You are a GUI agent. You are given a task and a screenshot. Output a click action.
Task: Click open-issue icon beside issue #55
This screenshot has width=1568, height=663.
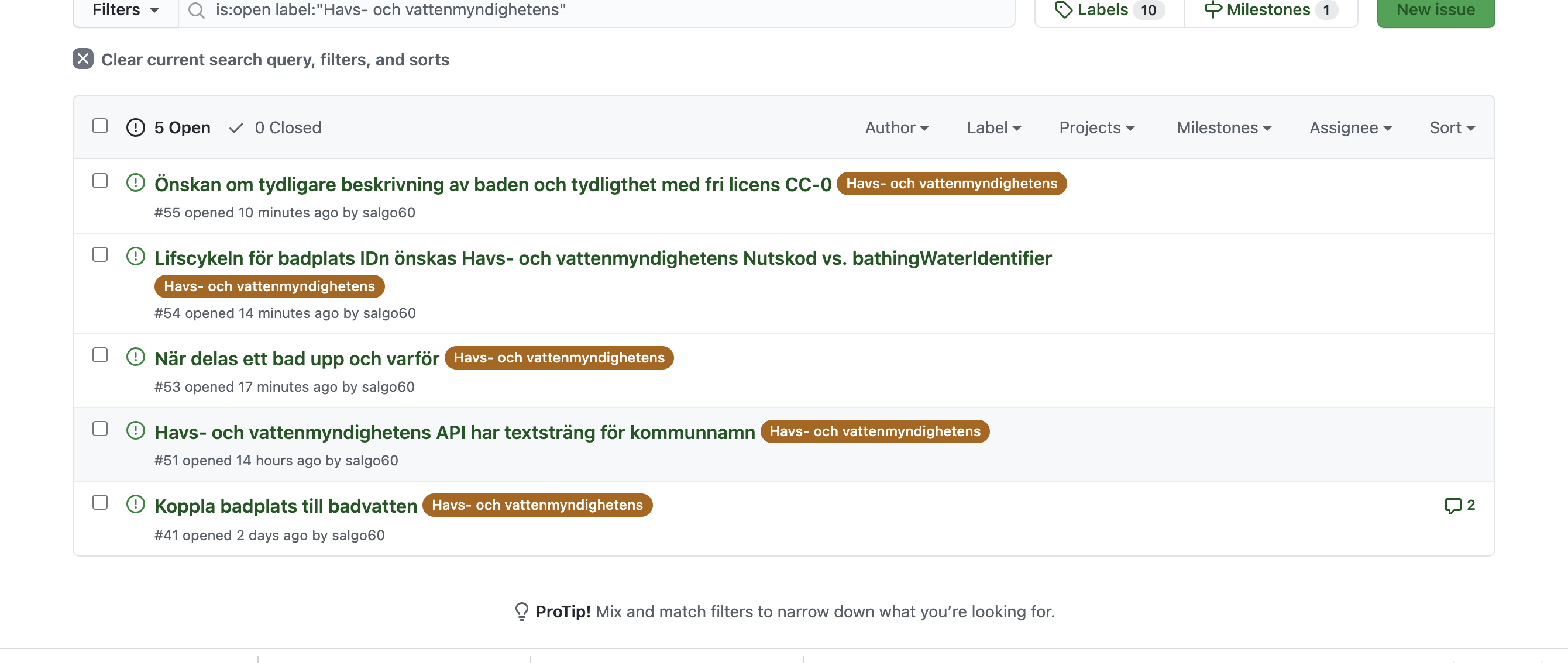click(x=135, y=182)
